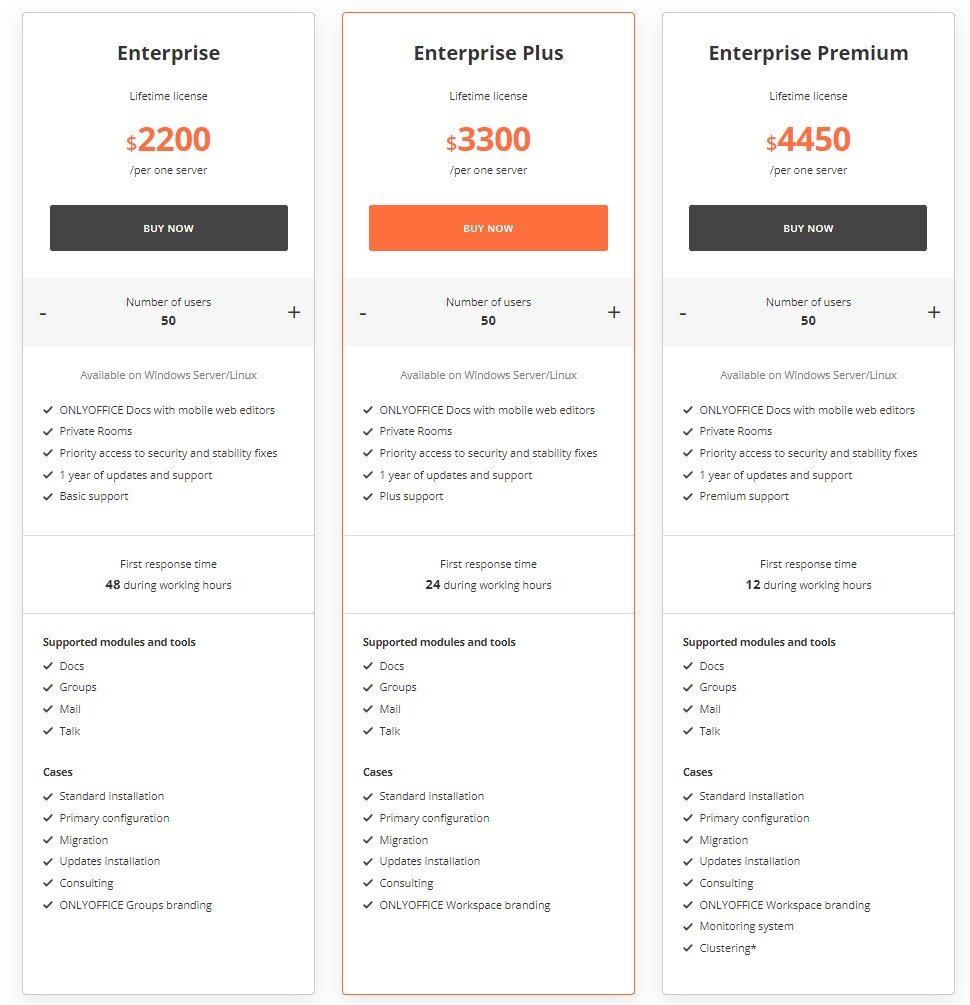Click the Clustering* checkmark in Premium
The width and height of the screenshot is (970, 1005).
[688, 948]
